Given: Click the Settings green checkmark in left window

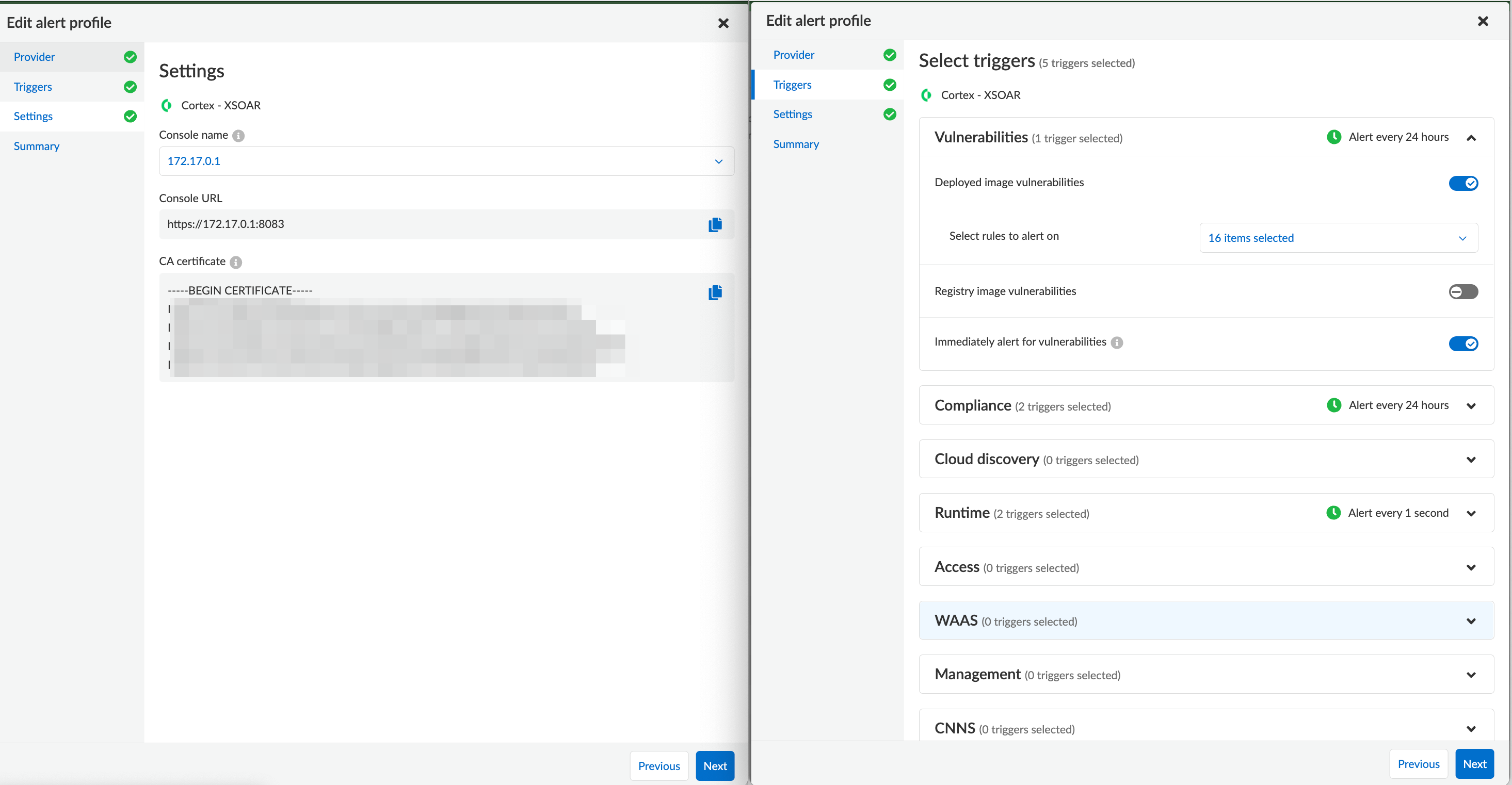Looking at the screenshot, I should point(131,116).
